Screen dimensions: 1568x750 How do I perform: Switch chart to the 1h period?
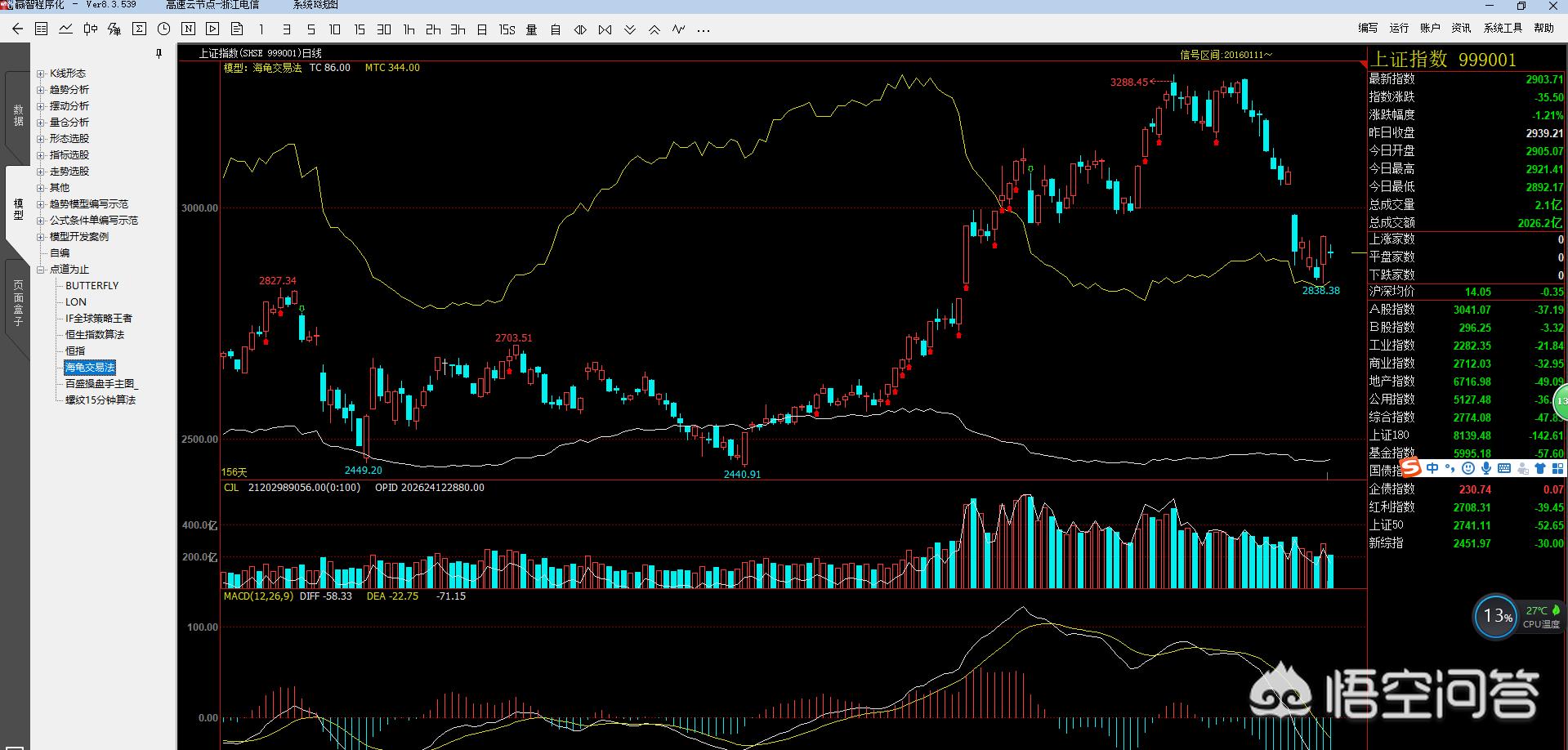[409, 29]
